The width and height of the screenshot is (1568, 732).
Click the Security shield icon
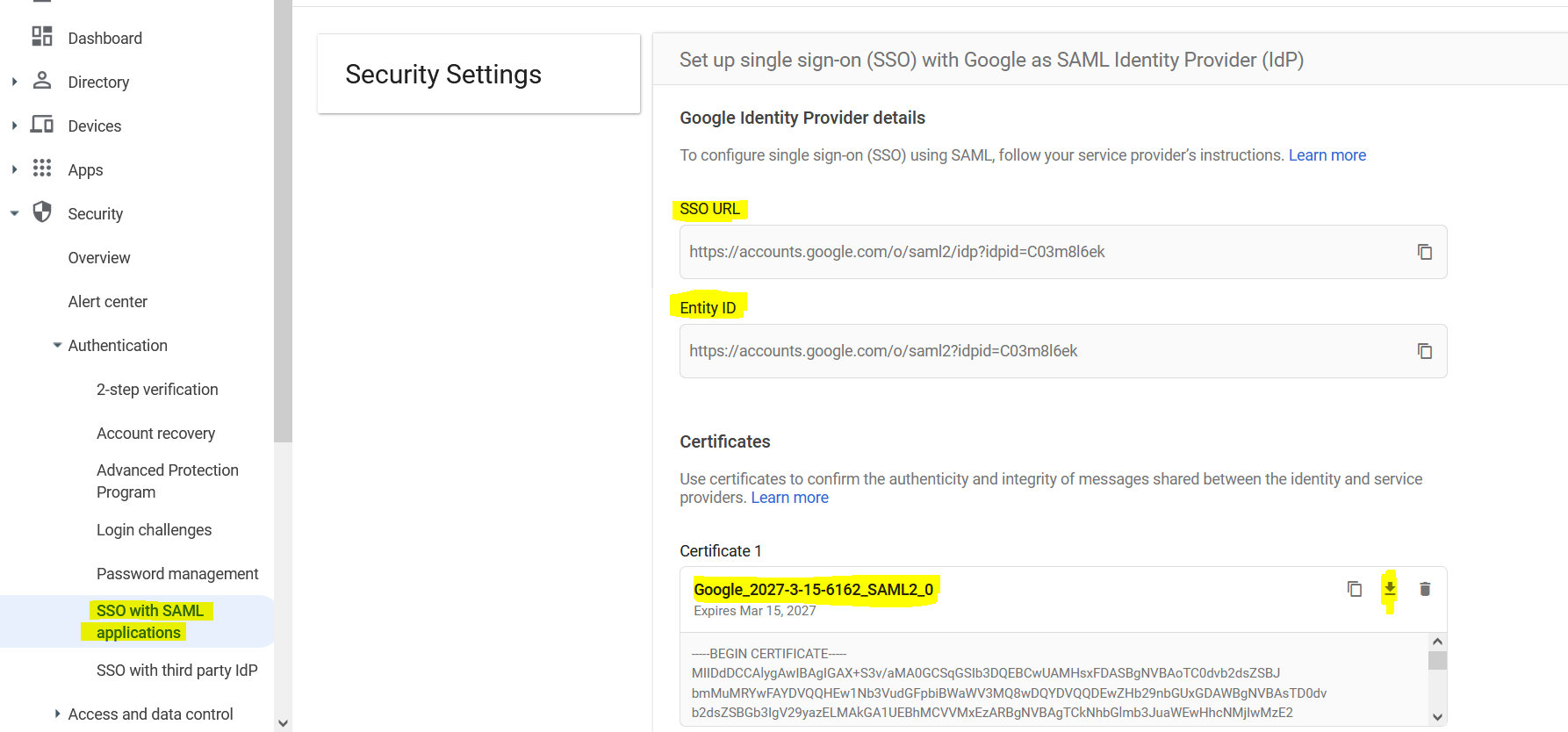pyautogui.click(x=42, y=212)
